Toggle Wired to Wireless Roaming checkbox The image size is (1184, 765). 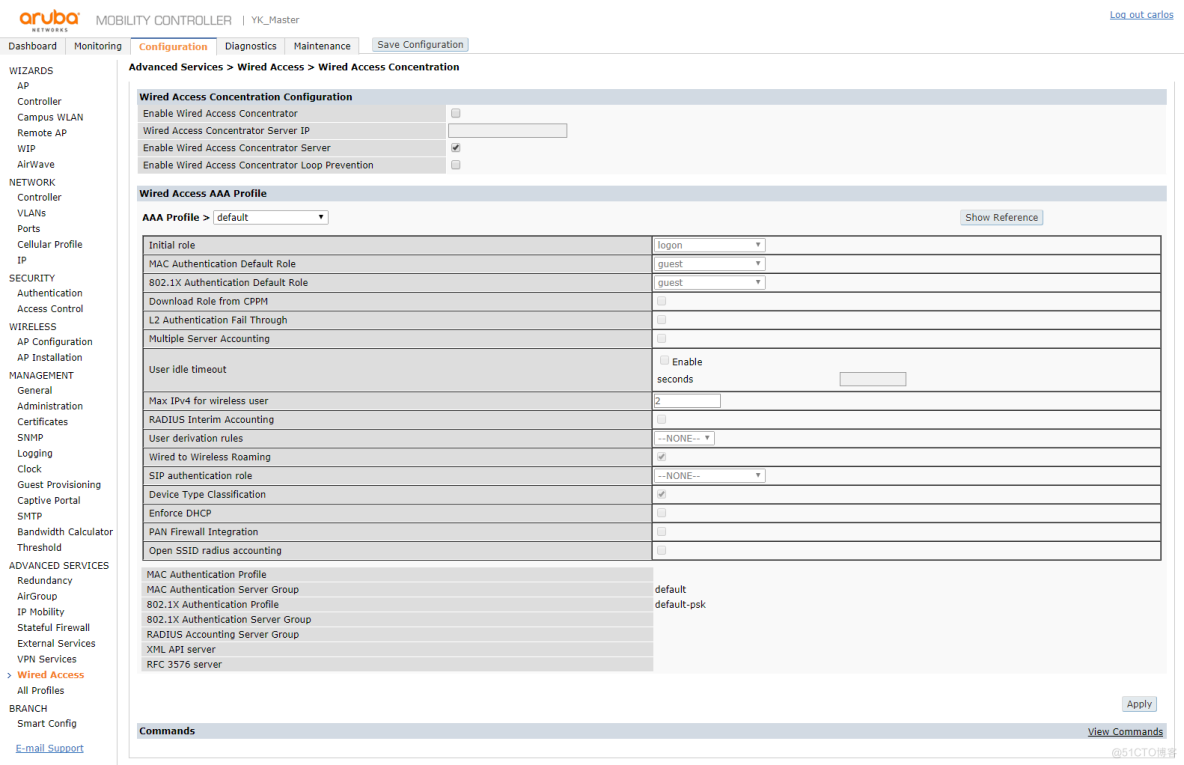coord(661,456)
